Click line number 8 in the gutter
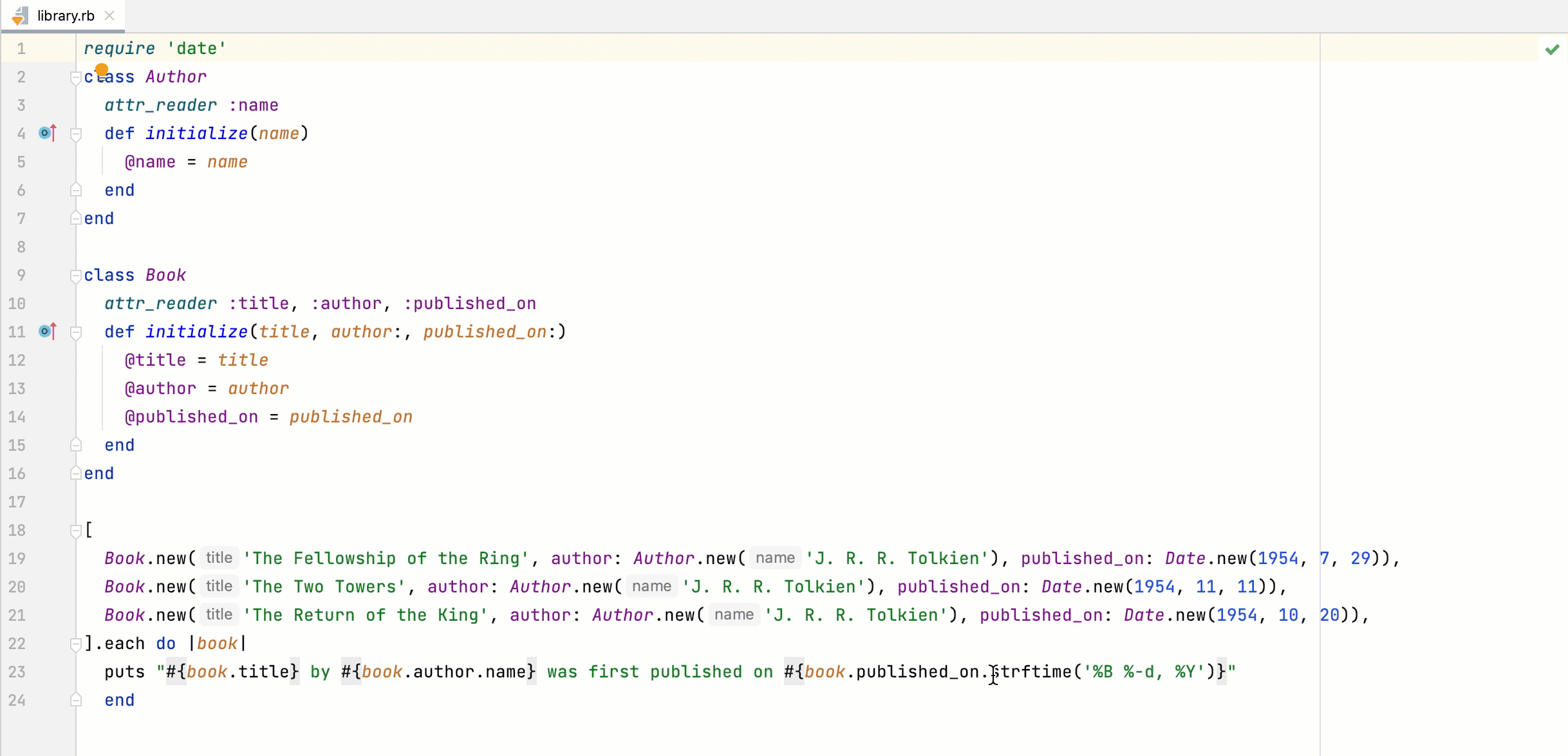The width and height of the screenshot is (1568, 756). click(21, 247)
